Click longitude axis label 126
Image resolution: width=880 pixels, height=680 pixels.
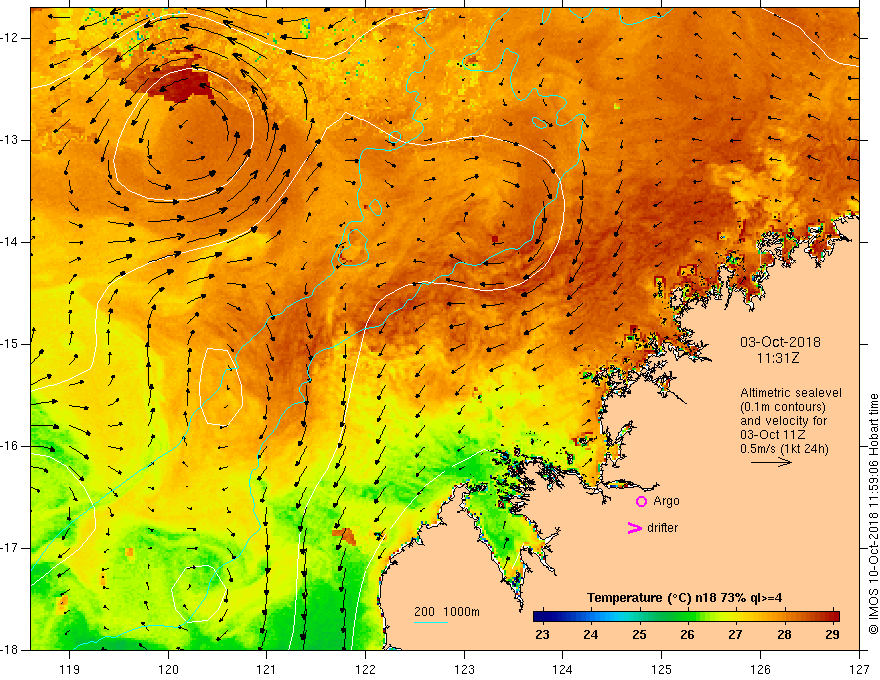coord(760,669)
